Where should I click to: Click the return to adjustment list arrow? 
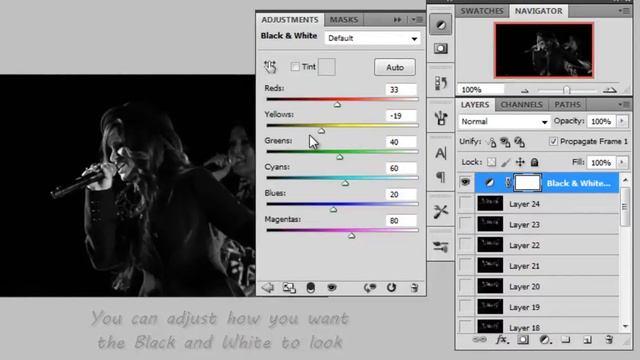click(x=268, y=287)
